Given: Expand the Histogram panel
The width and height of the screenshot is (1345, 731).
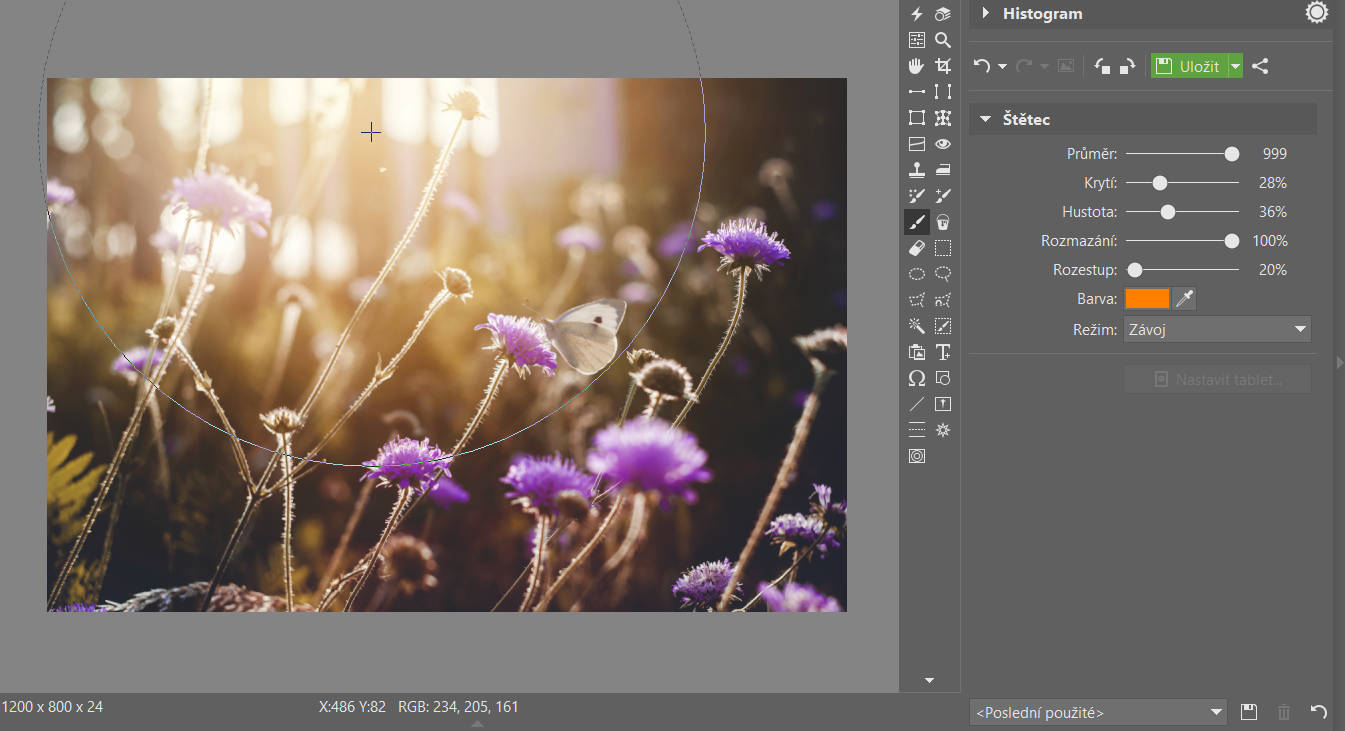Looking at the screenshot, I should pyautogui.click(x=985, y=14).
